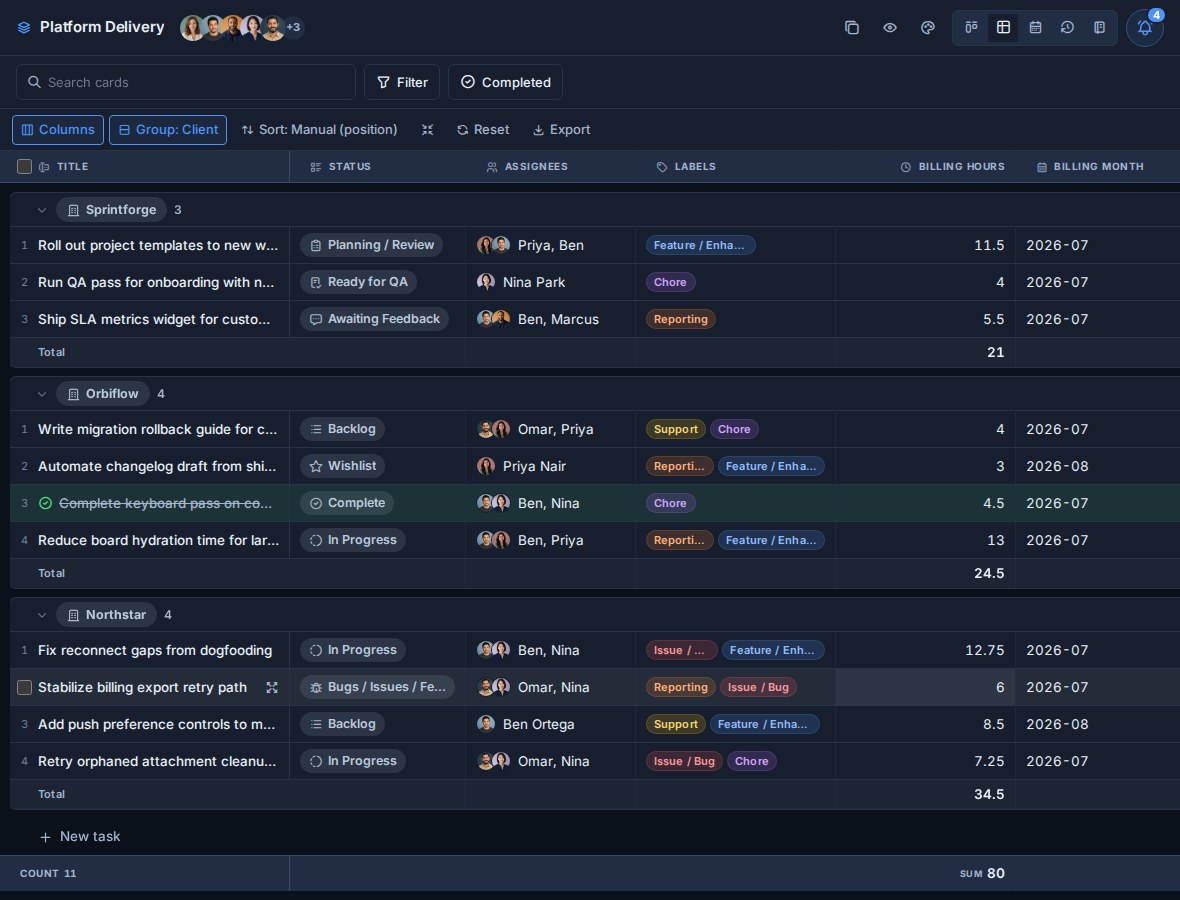
Task: Click the 11.5 billing hours cell
Action: [x=925, y=245]
